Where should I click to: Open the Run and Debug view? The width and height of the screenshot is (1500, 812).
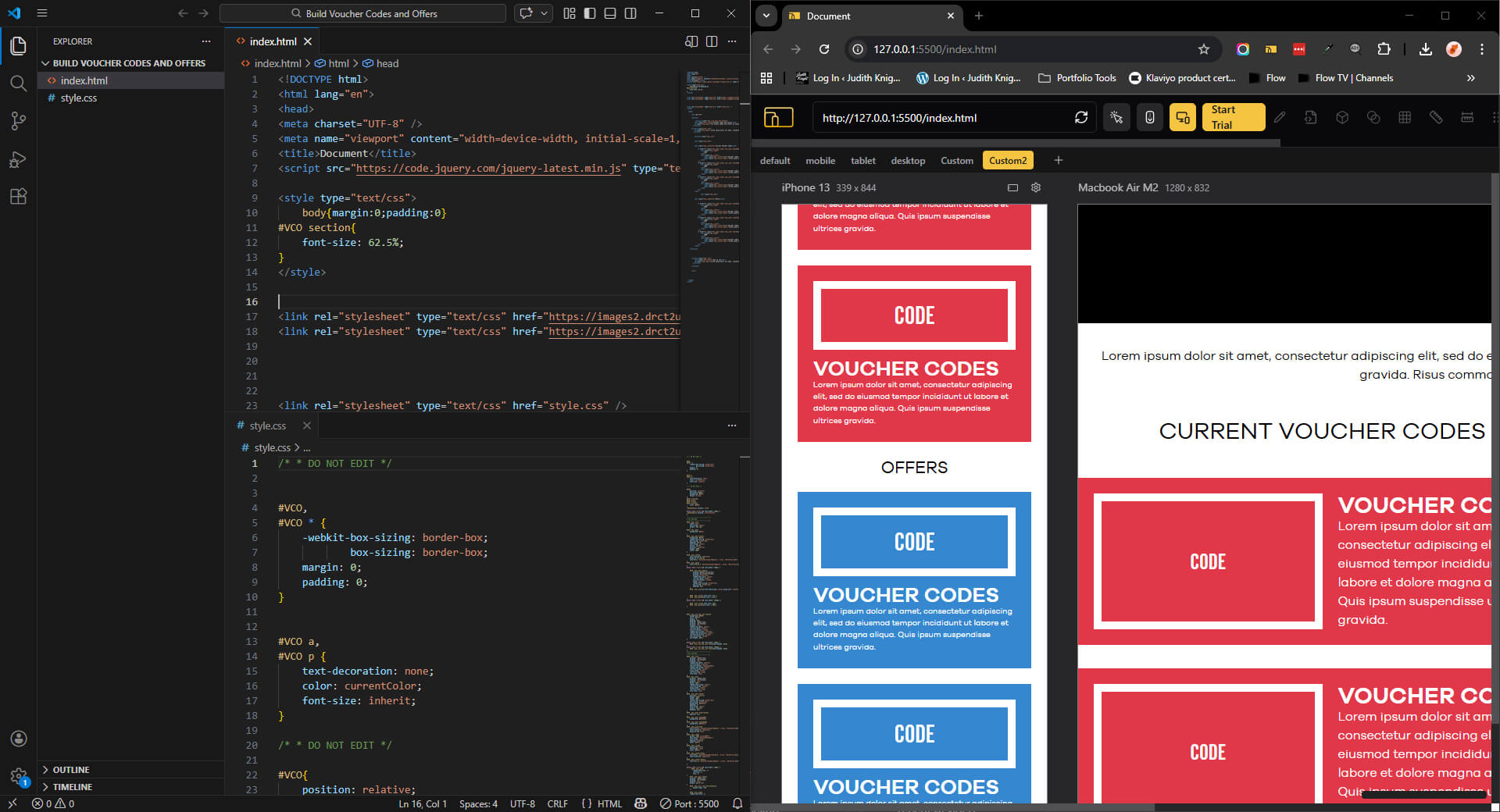coord(18,159)
